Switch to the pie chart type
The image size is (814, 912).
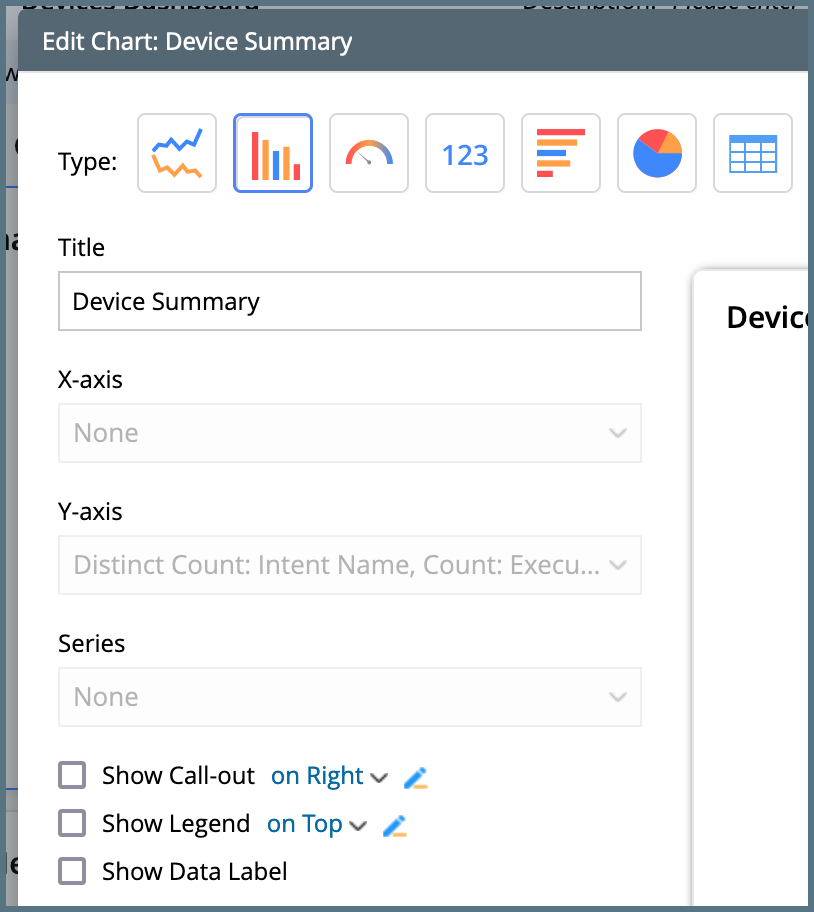tap(657, 153)
